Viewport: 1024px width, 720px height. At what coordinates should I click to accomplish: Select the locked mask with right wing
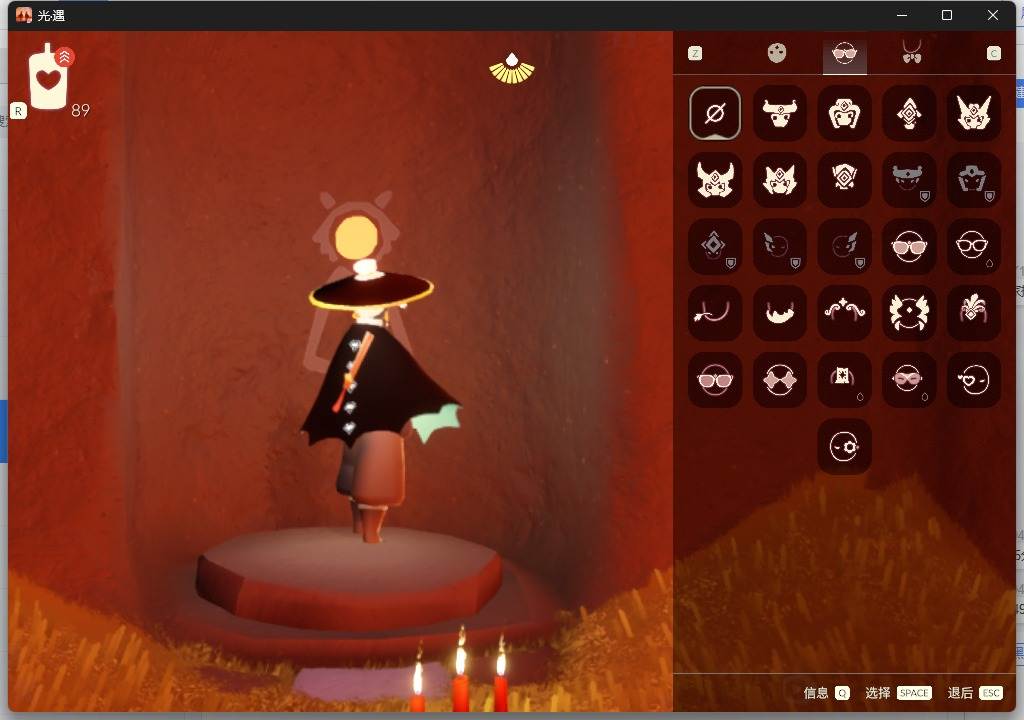(x=844, y=246)
